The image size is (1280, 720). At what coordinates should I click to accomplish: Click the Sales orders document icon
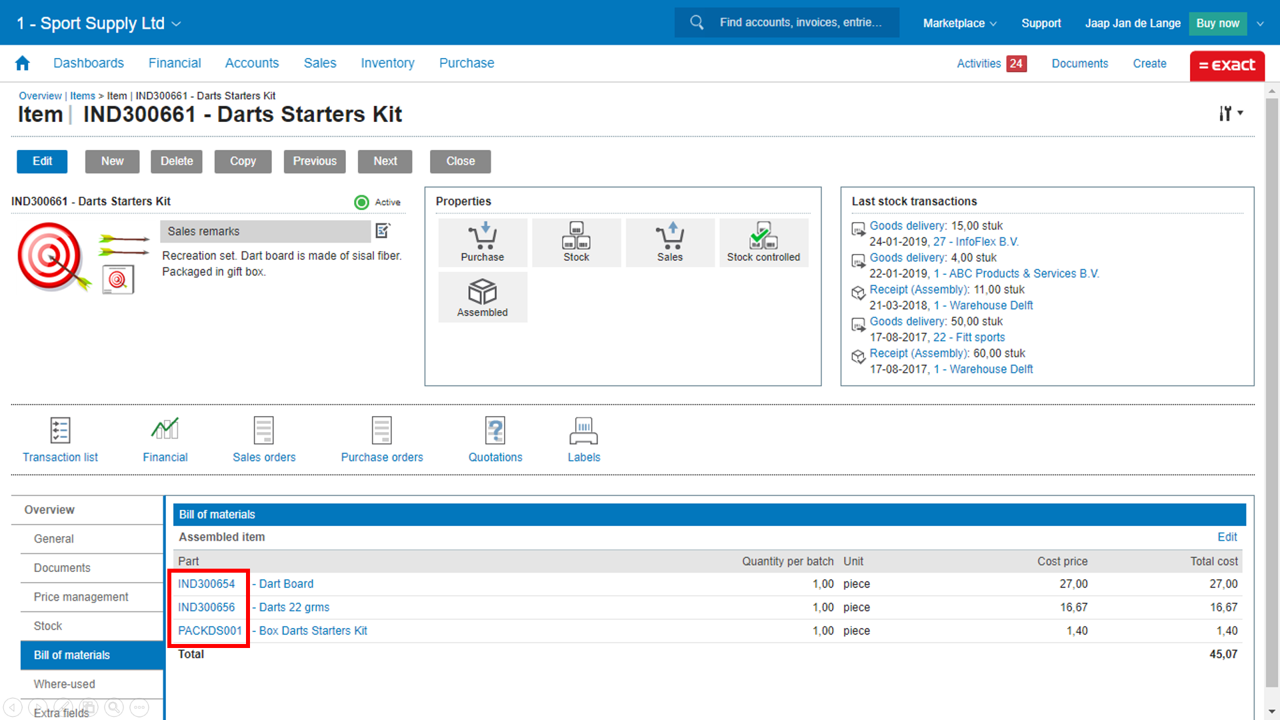(264, 431)
